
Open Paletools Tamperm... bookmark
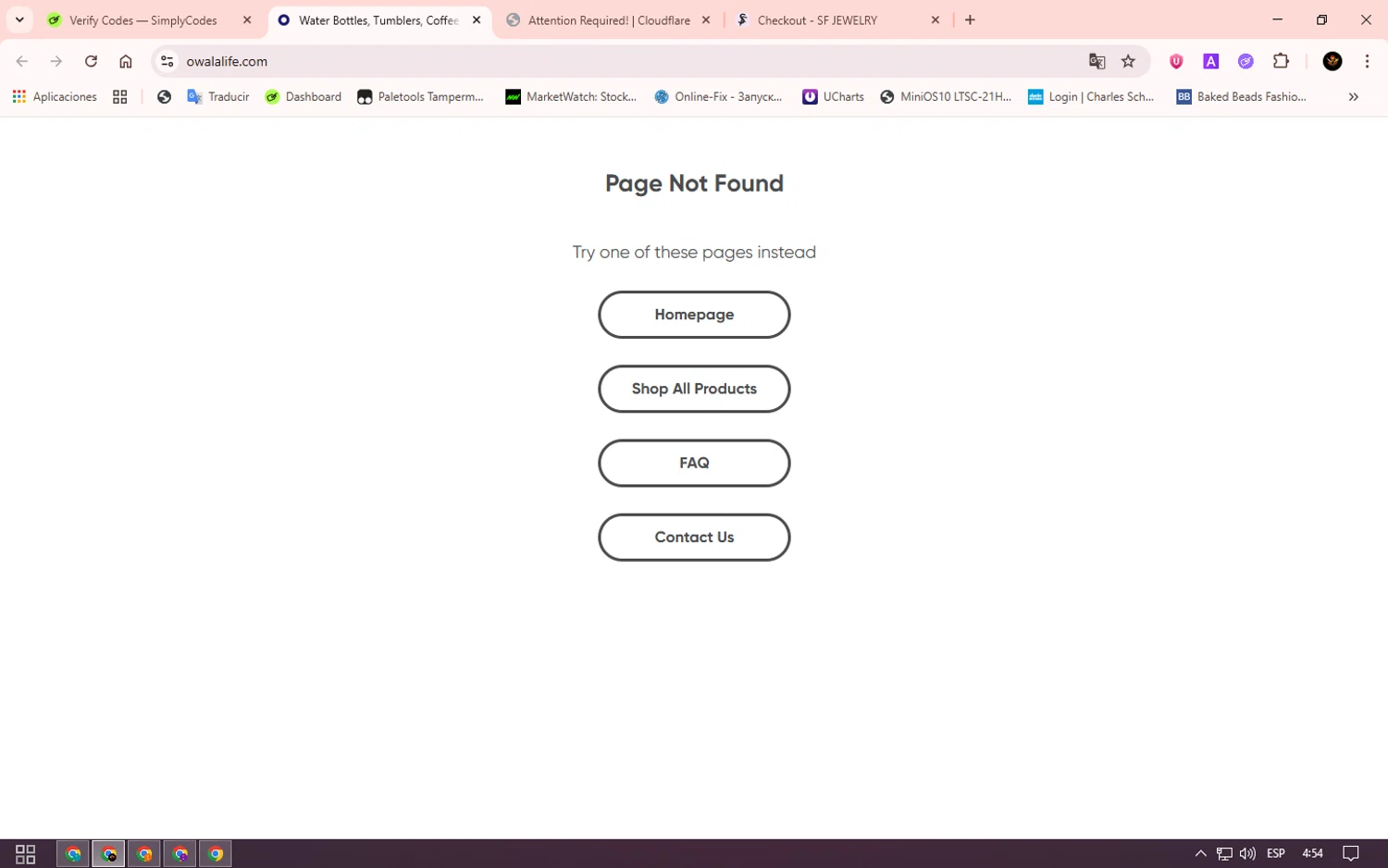[421, 96]
